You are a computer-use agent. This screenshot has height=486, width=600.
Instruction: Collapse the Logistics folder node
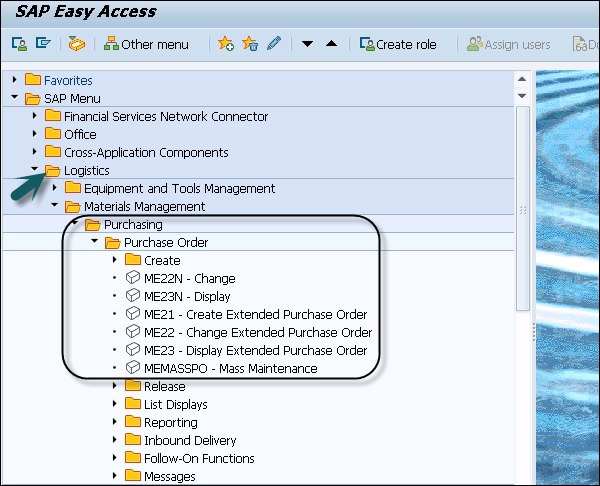pyautogui.click(x=35, y=171)
